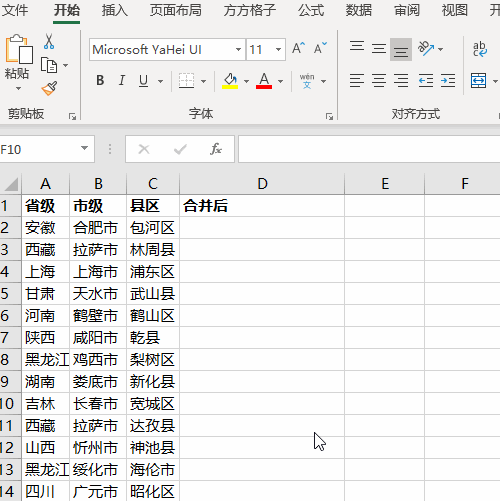This screenshot has width=500, height=501.
Task: Click Merge and Center icon
Action: [x=478, y=81]
